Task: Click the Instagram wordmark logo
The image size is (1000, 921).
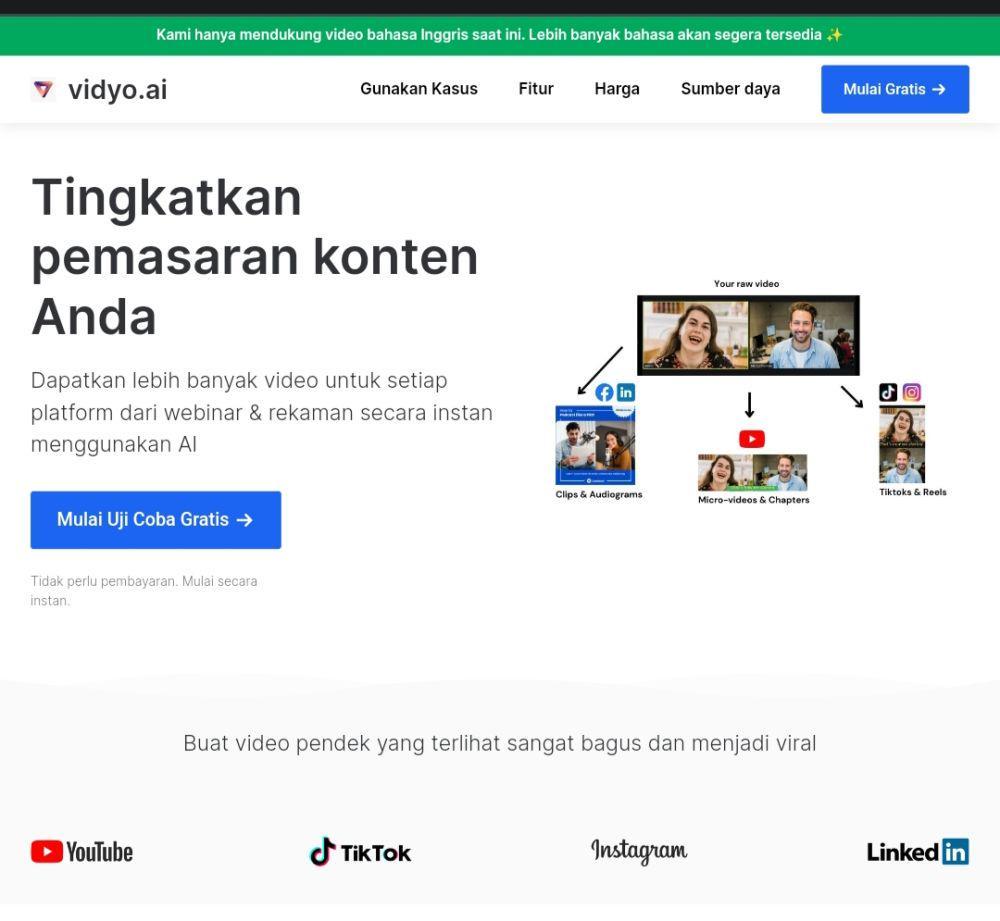Action: point(639,851)
